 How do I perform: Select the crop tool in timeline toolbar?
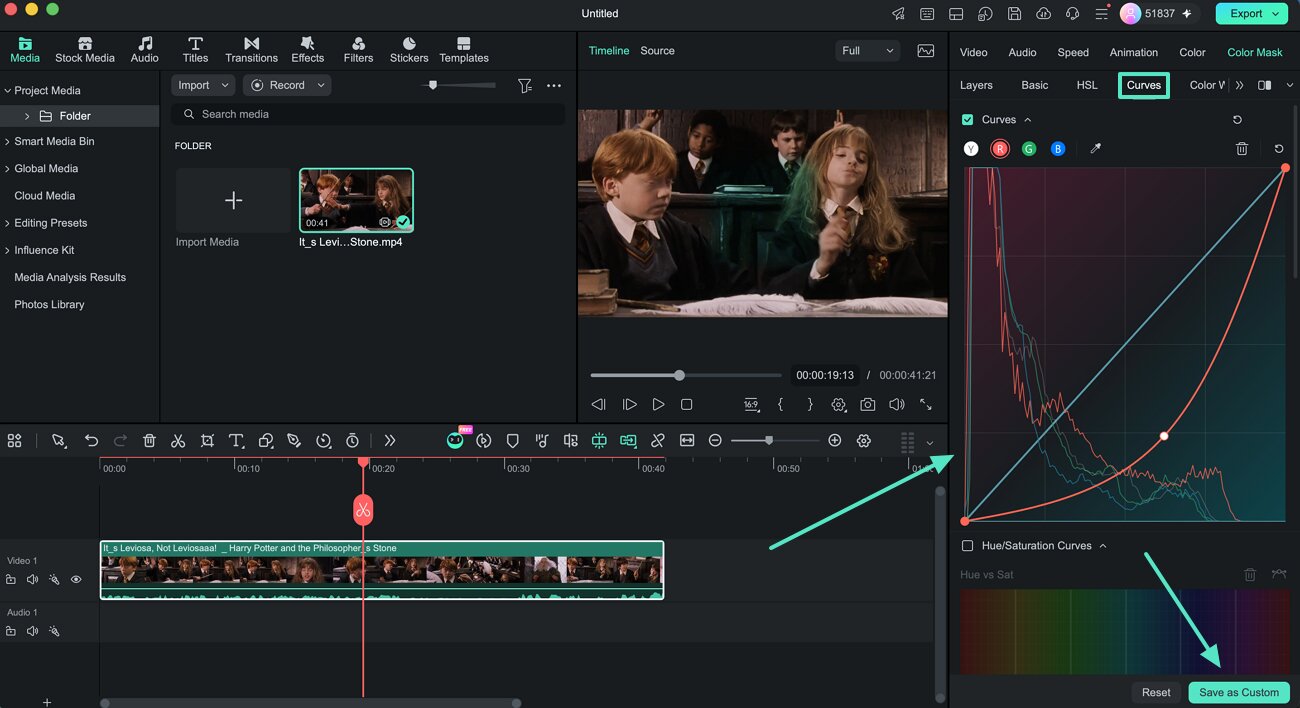click(207, 441)
